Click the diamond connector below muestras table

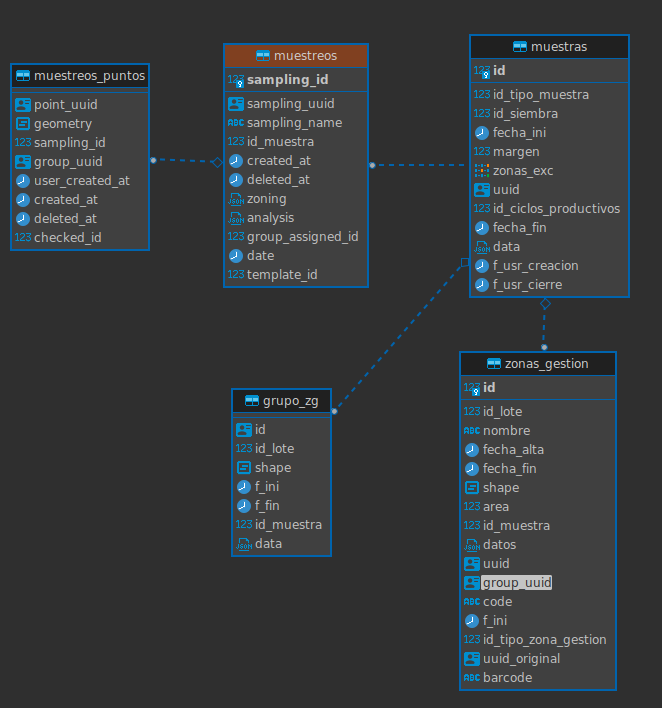coord(545,303)
